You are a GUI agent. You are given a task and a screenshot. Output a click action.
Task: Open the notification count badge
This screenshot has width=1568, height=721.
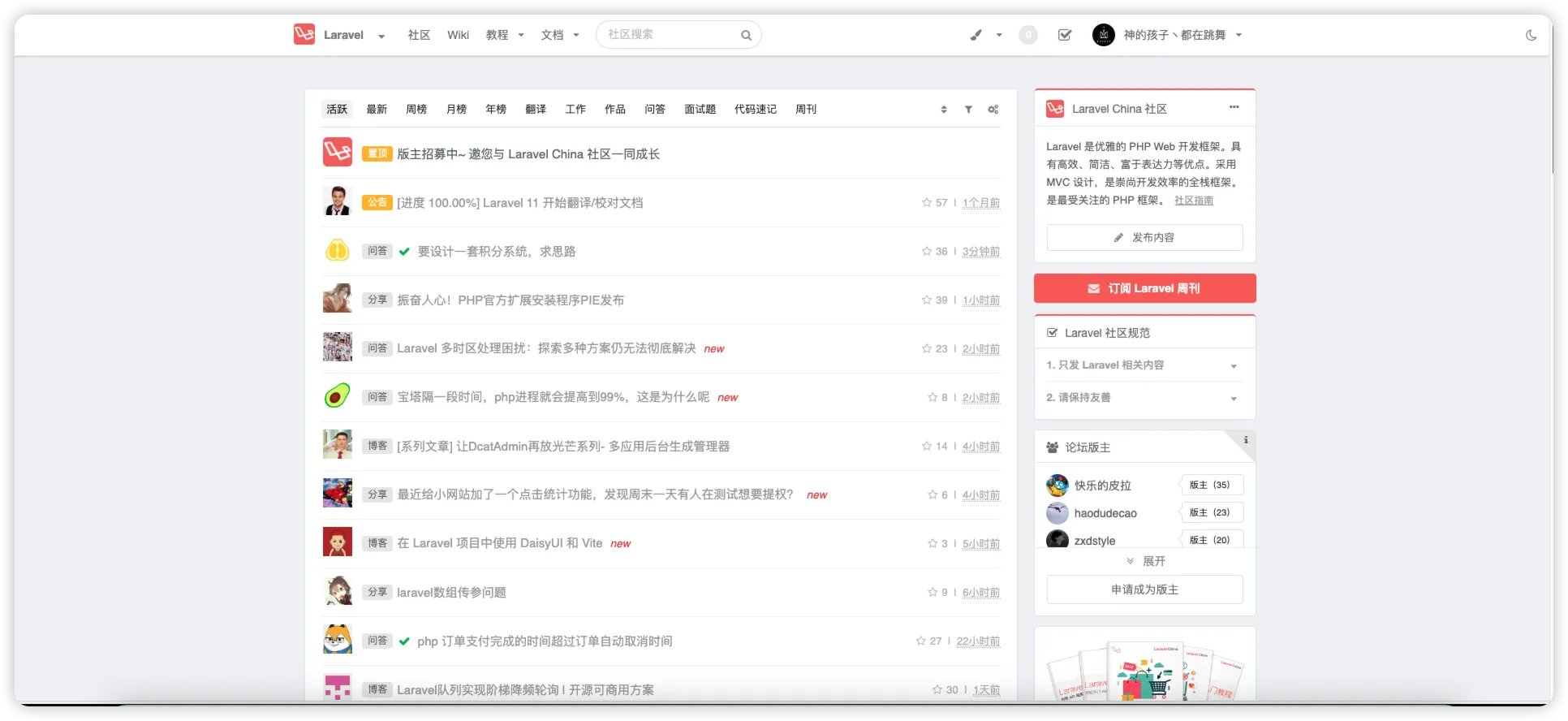[x=1028, y=35]
